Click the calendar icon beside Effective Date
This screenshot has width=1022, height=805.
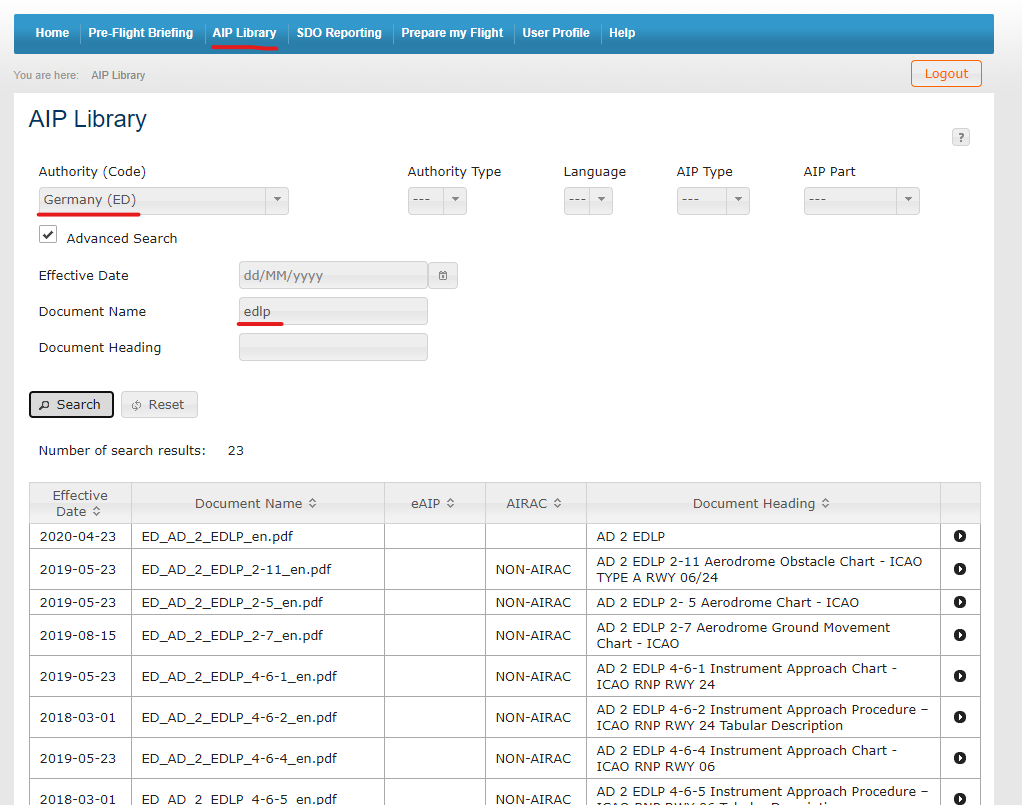(x=443, y=275)
